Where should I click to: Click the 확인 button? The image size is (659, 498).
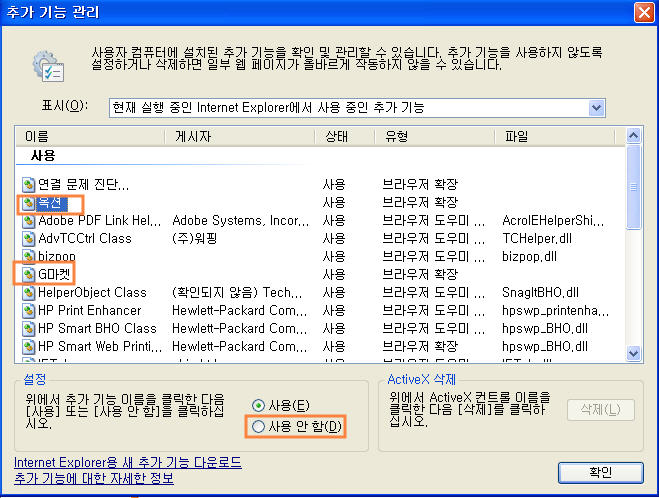pos(601,473)
